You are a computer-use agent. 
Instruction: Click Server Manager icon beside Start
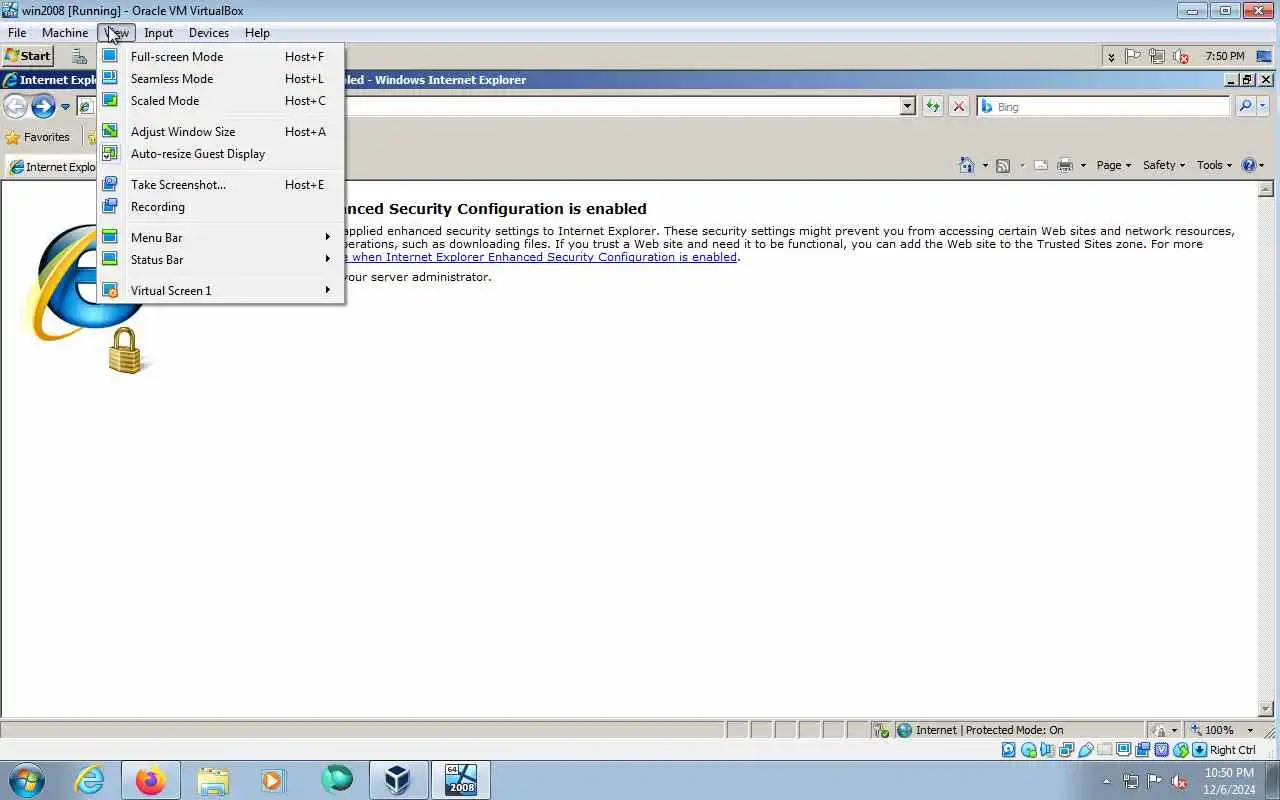tap(79, 56)
